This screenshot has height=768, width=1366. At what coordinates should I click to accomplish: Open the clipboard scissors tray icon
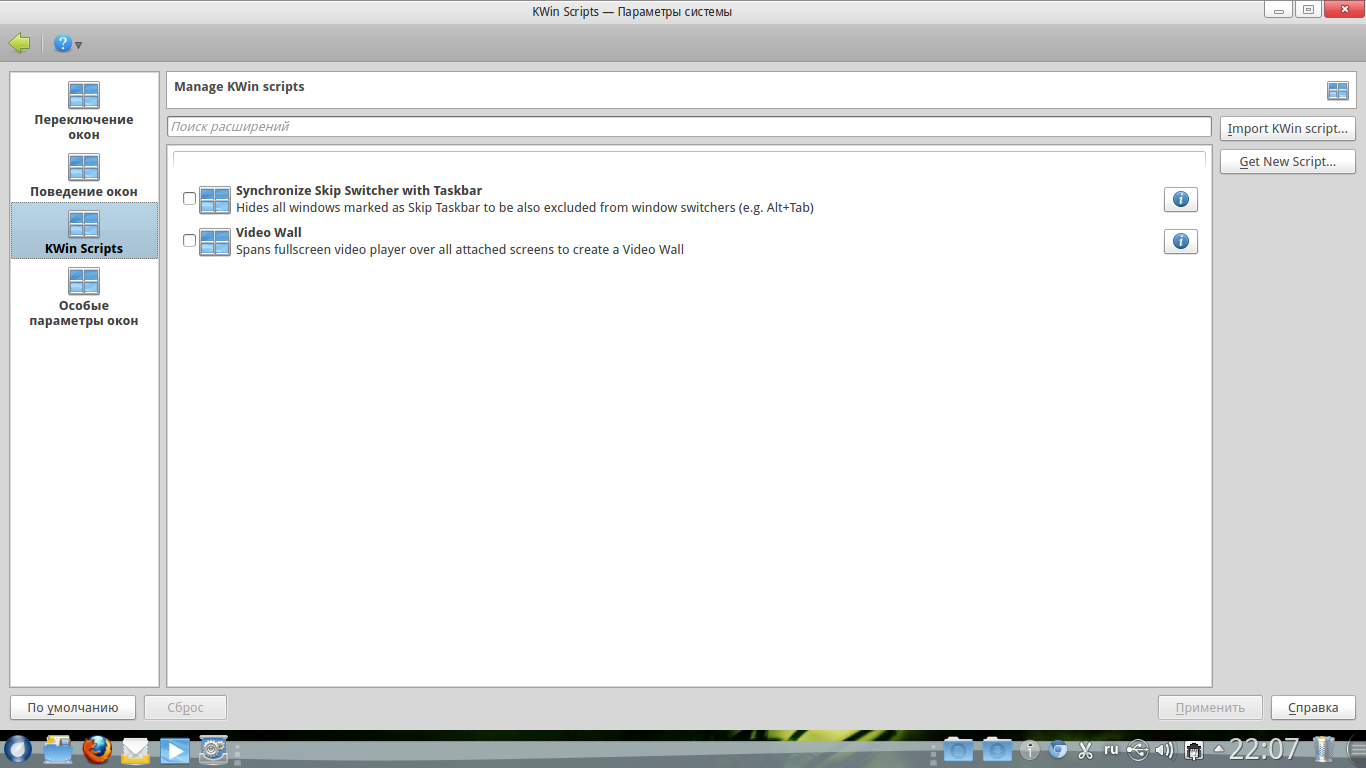[x=1085, y=749]
